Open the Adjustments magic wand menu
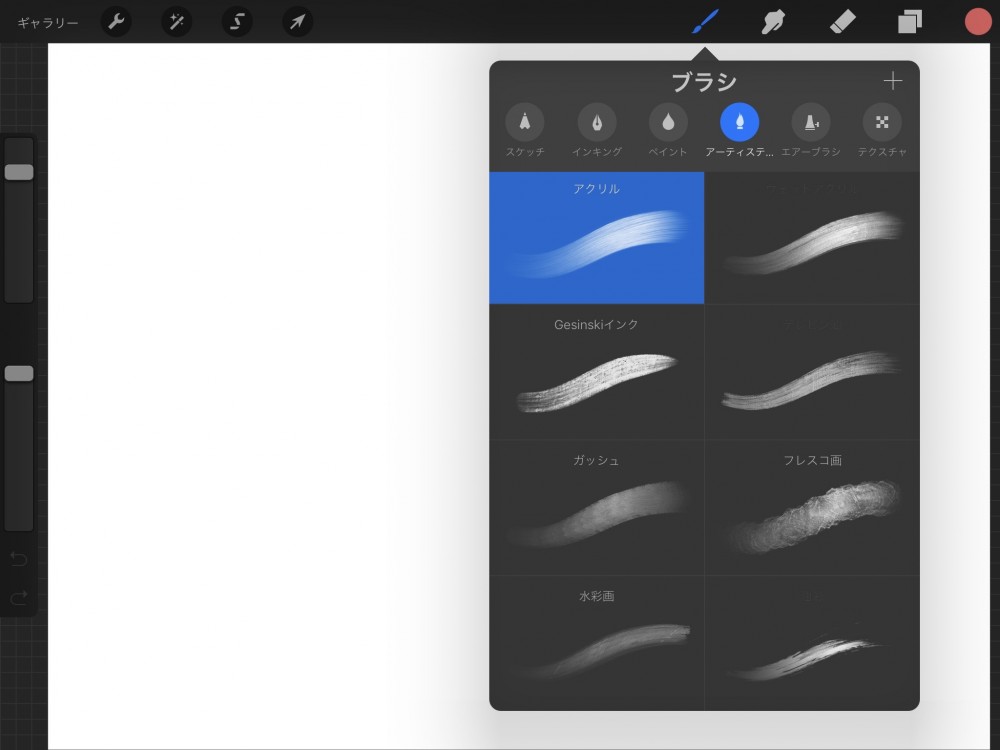Screen dimensions: 1000x750 (176, 21)
